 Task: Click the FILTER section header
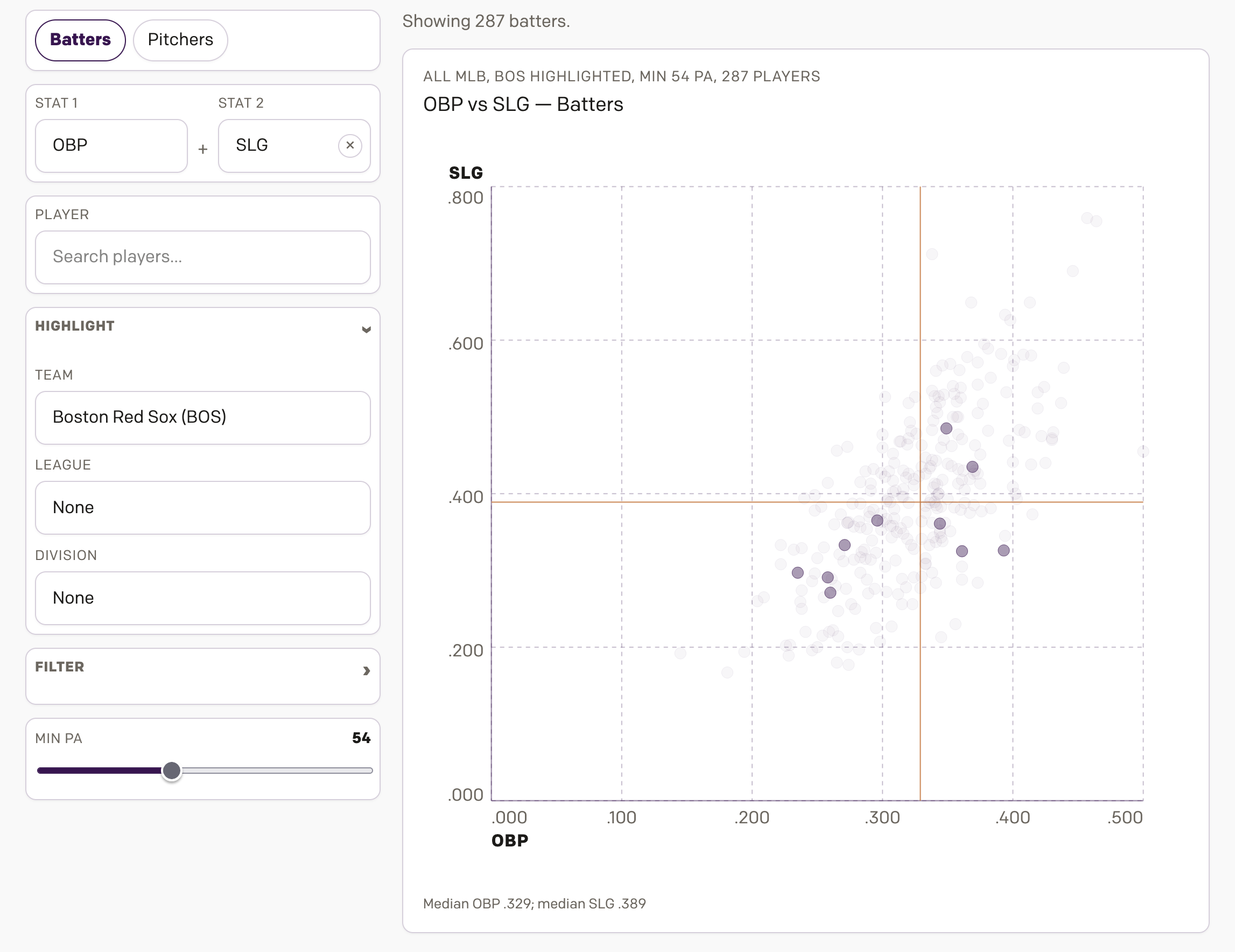pos(59,666)
